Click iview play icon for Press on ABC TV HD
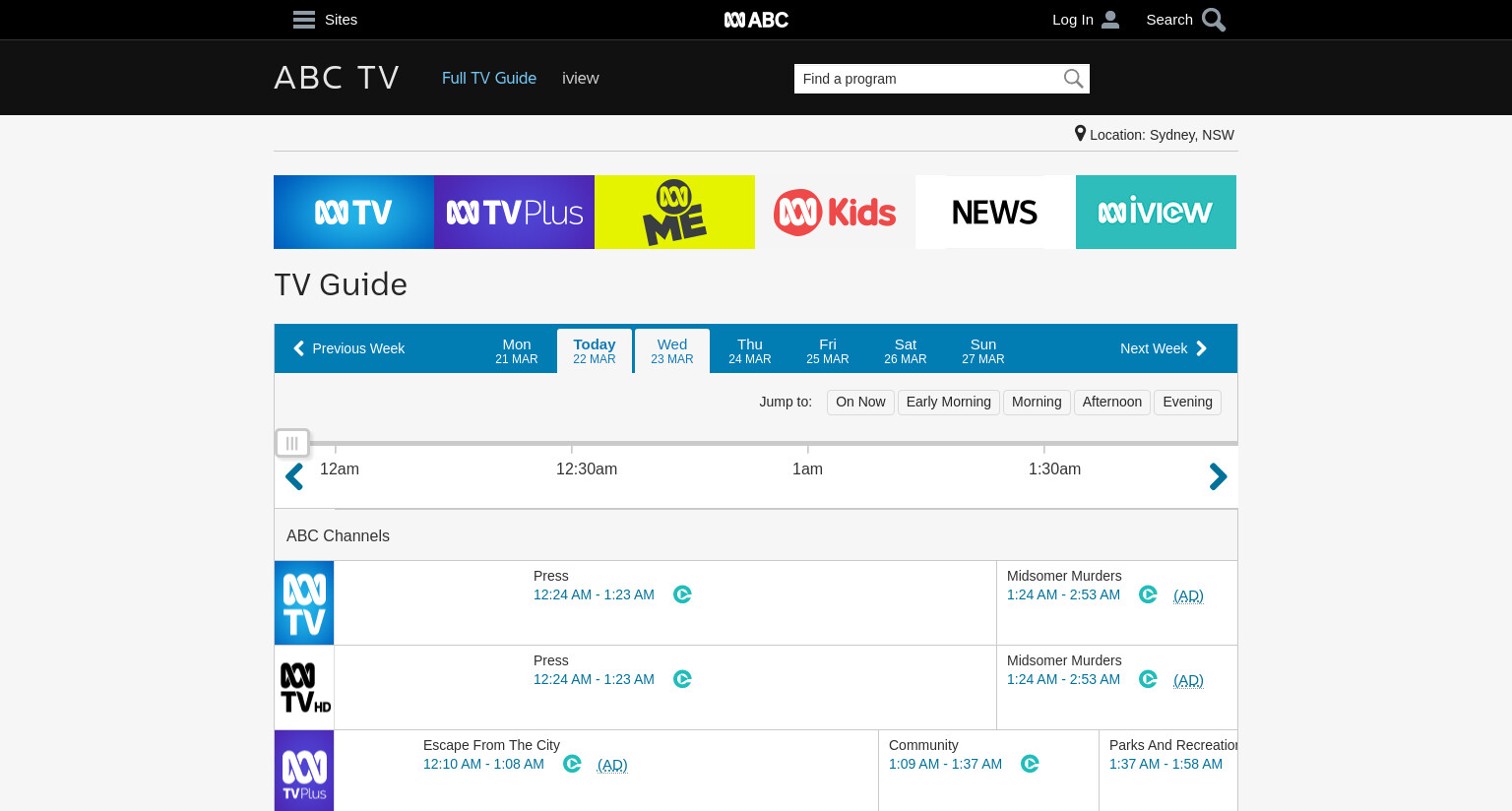Screen dimensions: 1512x811 [682, 679]
